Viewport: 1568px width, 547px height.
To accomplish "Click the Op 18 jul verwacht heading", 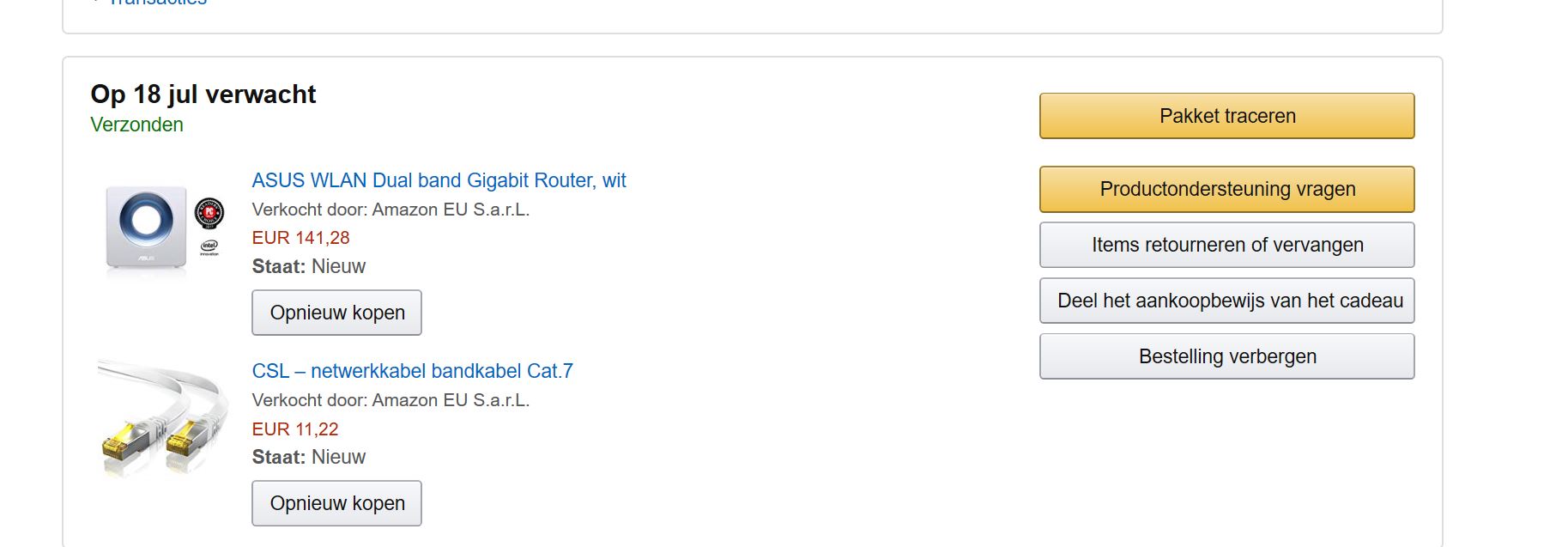I will coord(203,94).
